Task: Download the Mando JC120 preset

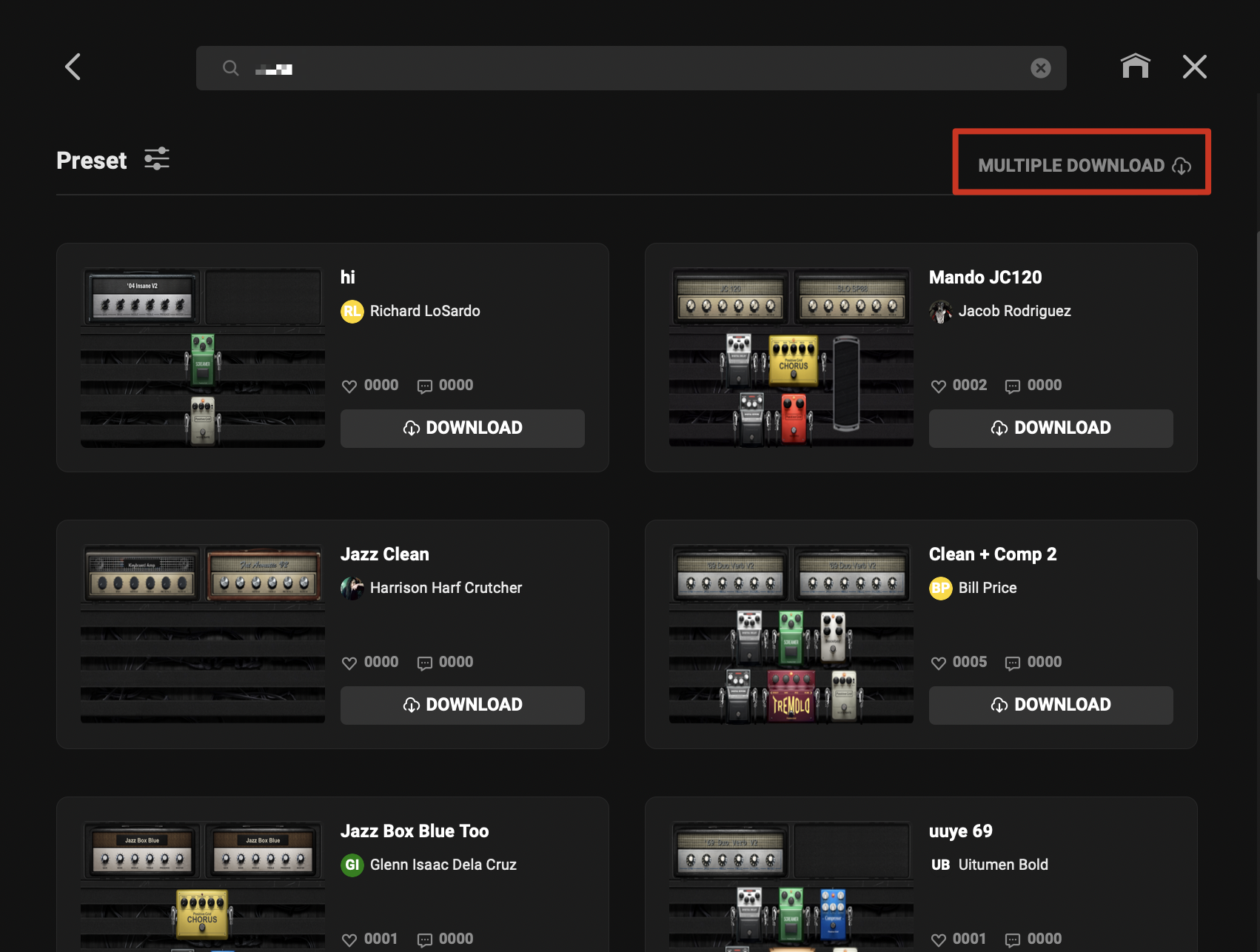Action: click(1050, 428)
